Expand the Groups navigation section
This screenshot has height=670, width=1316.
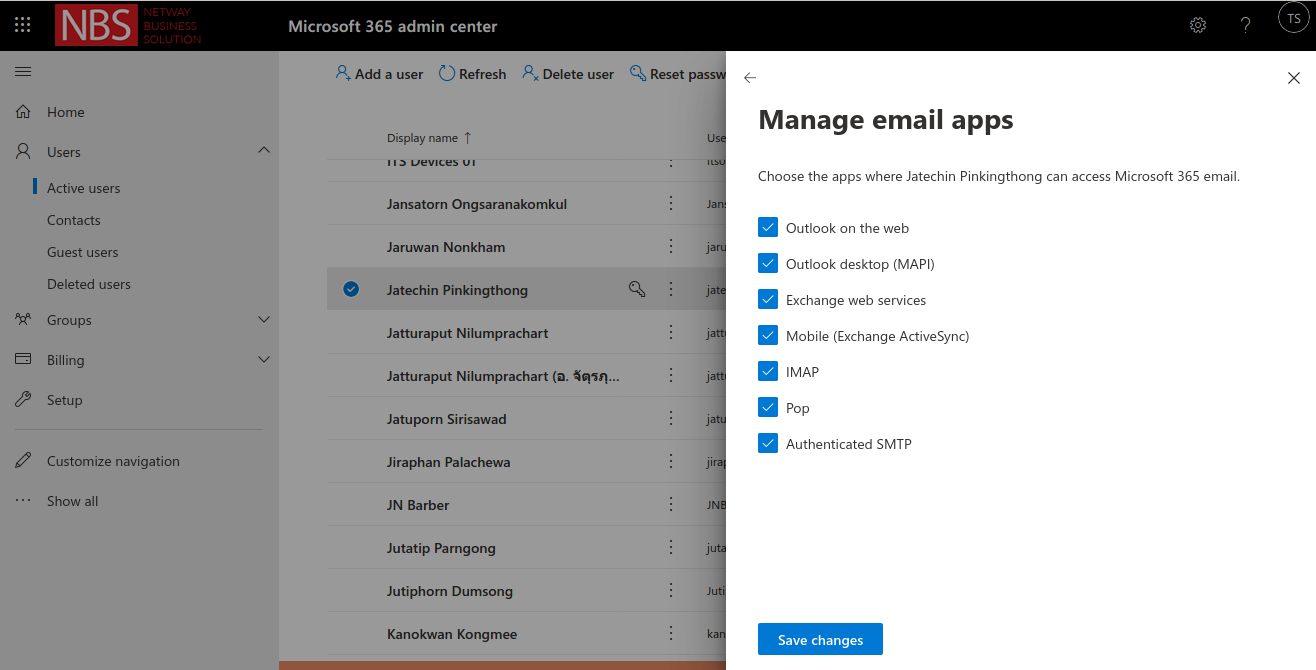pos(264,320)
